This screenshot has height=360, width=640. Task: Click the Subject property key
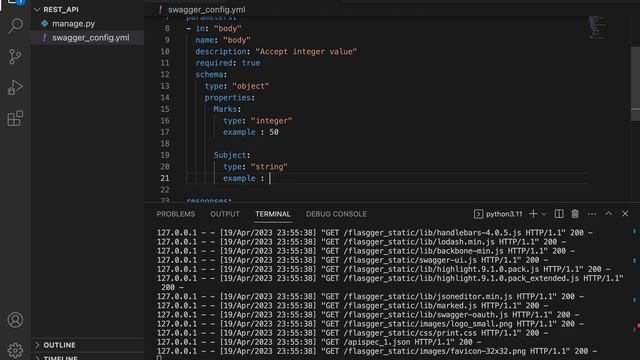click(230, 155)
